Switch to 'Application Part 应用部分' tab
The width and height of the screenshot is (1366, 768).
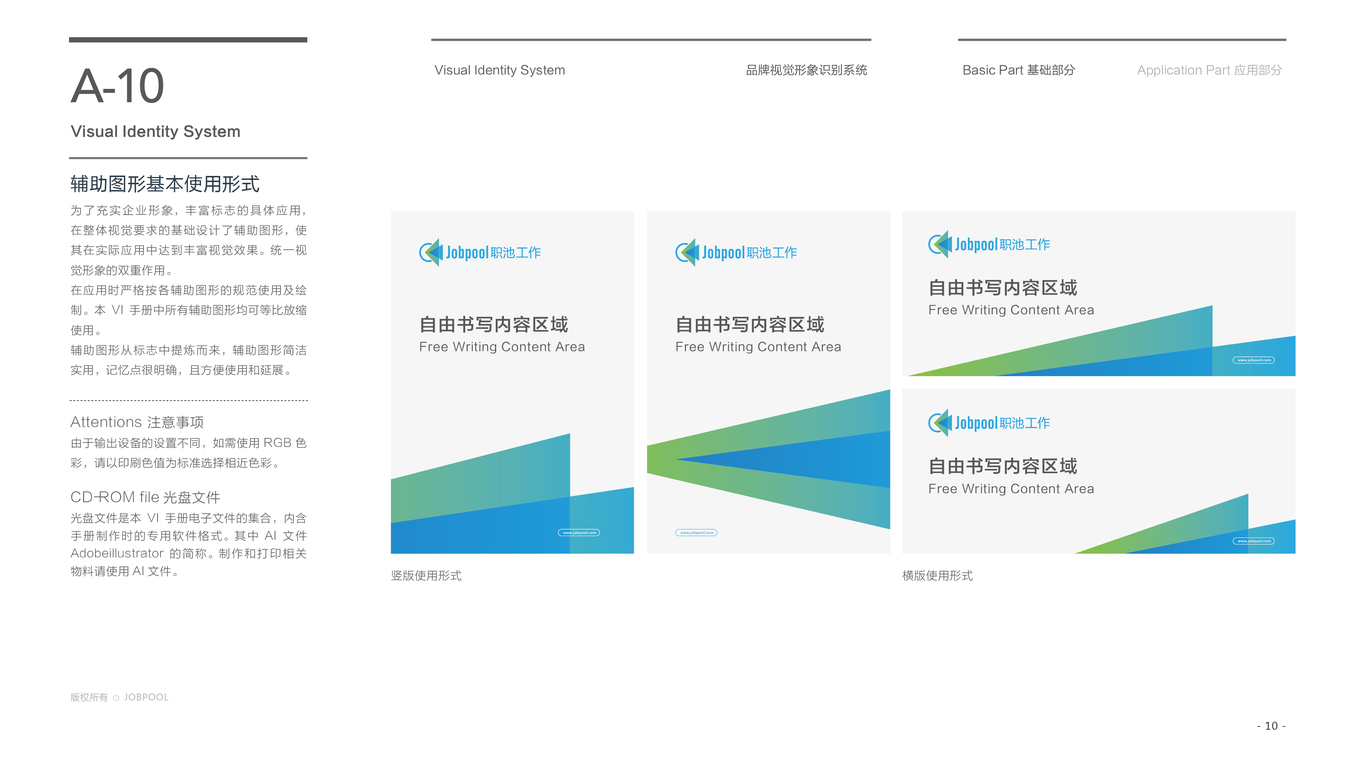[x=1209, y=70]
